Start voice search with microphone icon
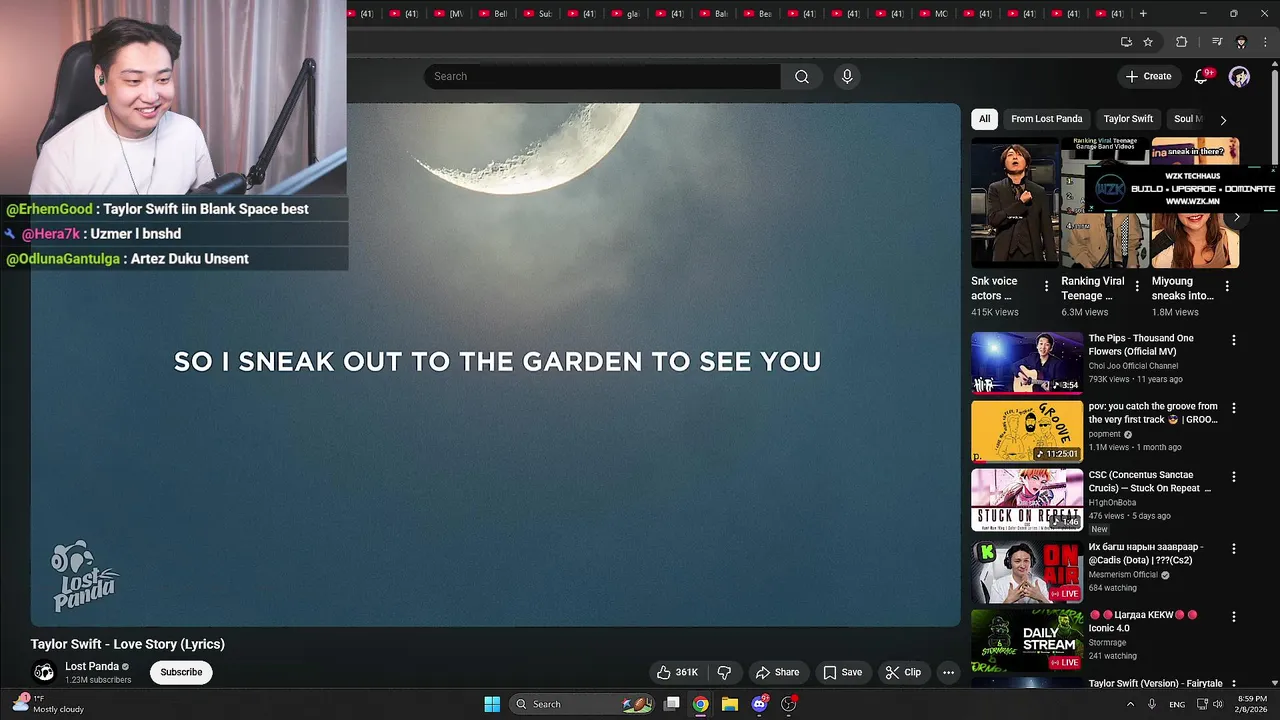Viewport: 1280px width, 720px height. tap(847, 76)
